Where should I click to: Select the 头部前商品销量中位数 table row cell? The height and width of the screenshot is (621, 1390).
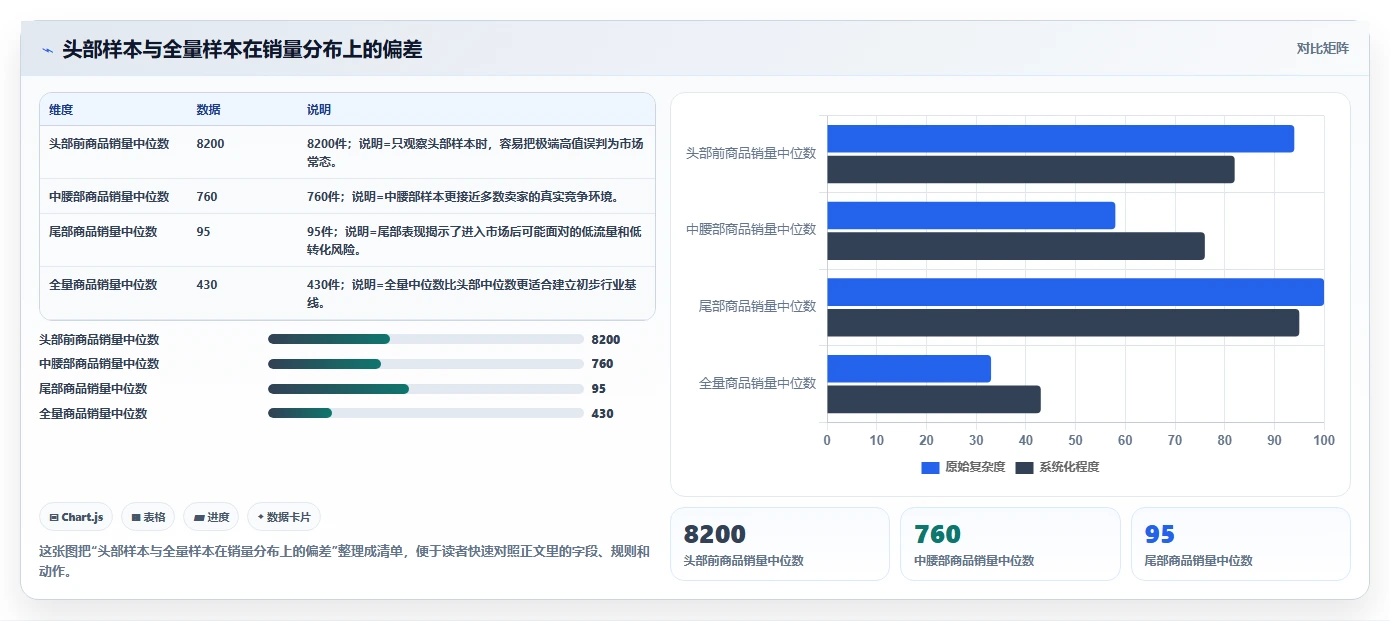[109, 144]
